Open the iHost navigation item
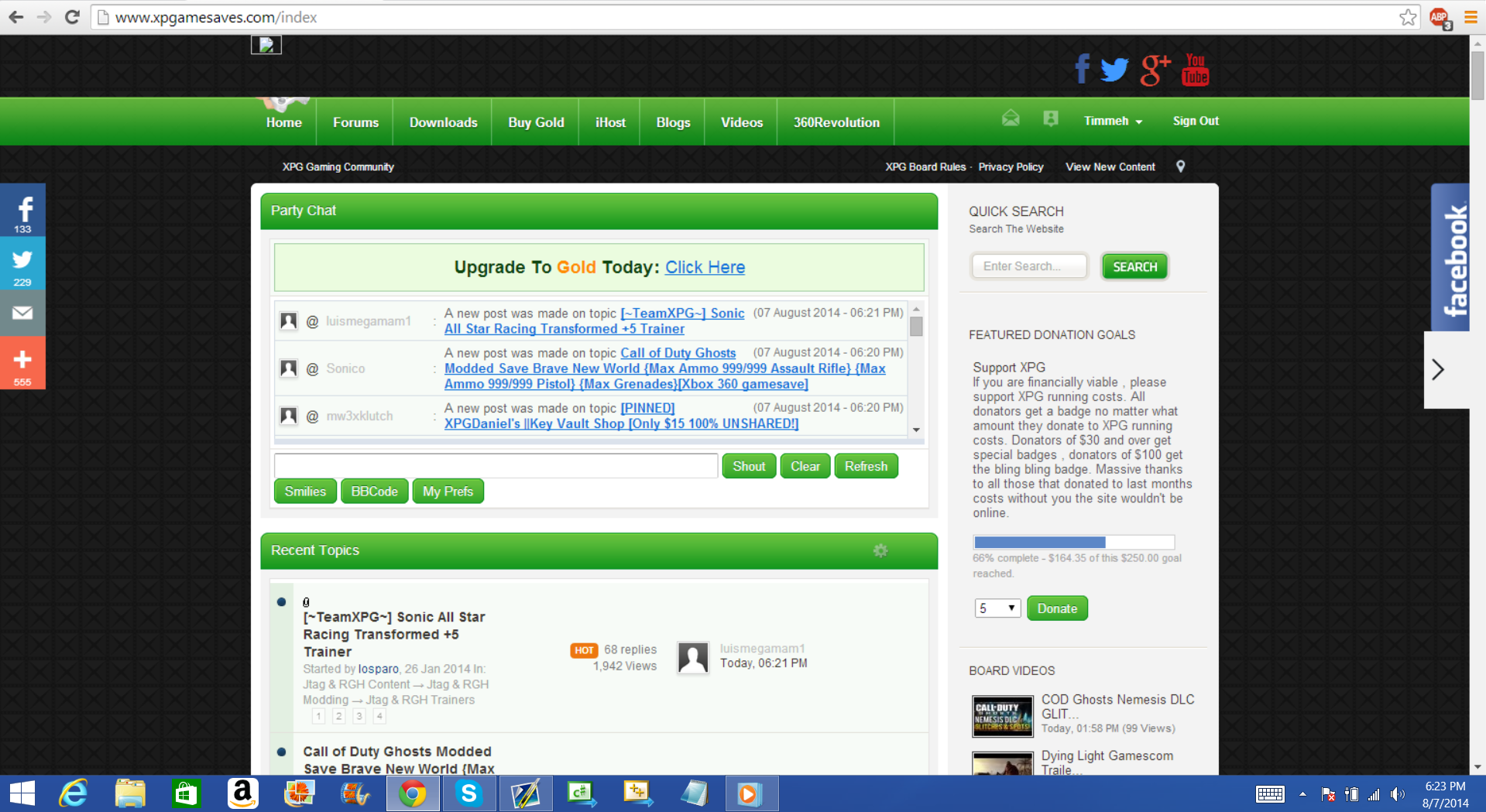This screenshot has width=1486, height=812. click(610, 122)
